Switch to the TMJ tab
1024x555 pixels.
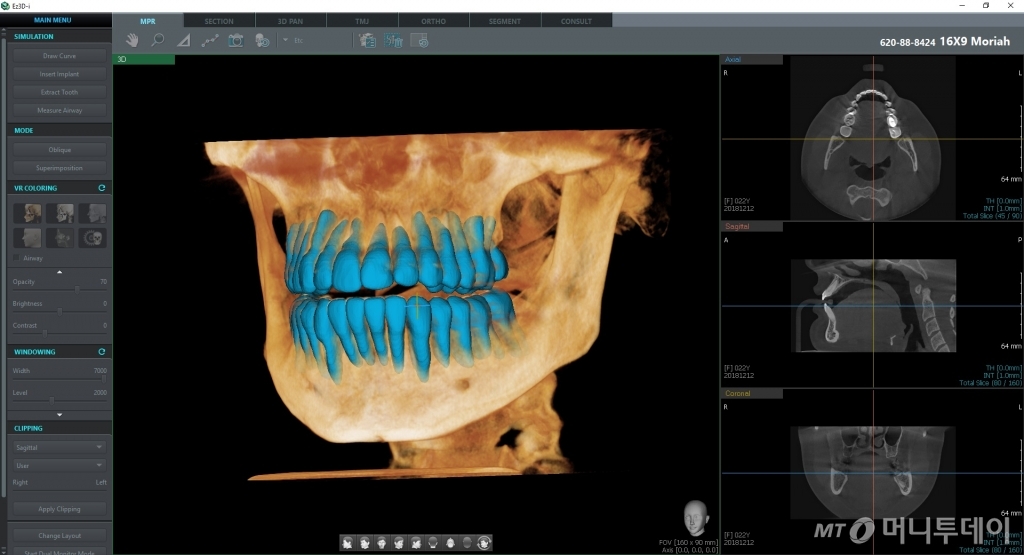tap(362, 21)
